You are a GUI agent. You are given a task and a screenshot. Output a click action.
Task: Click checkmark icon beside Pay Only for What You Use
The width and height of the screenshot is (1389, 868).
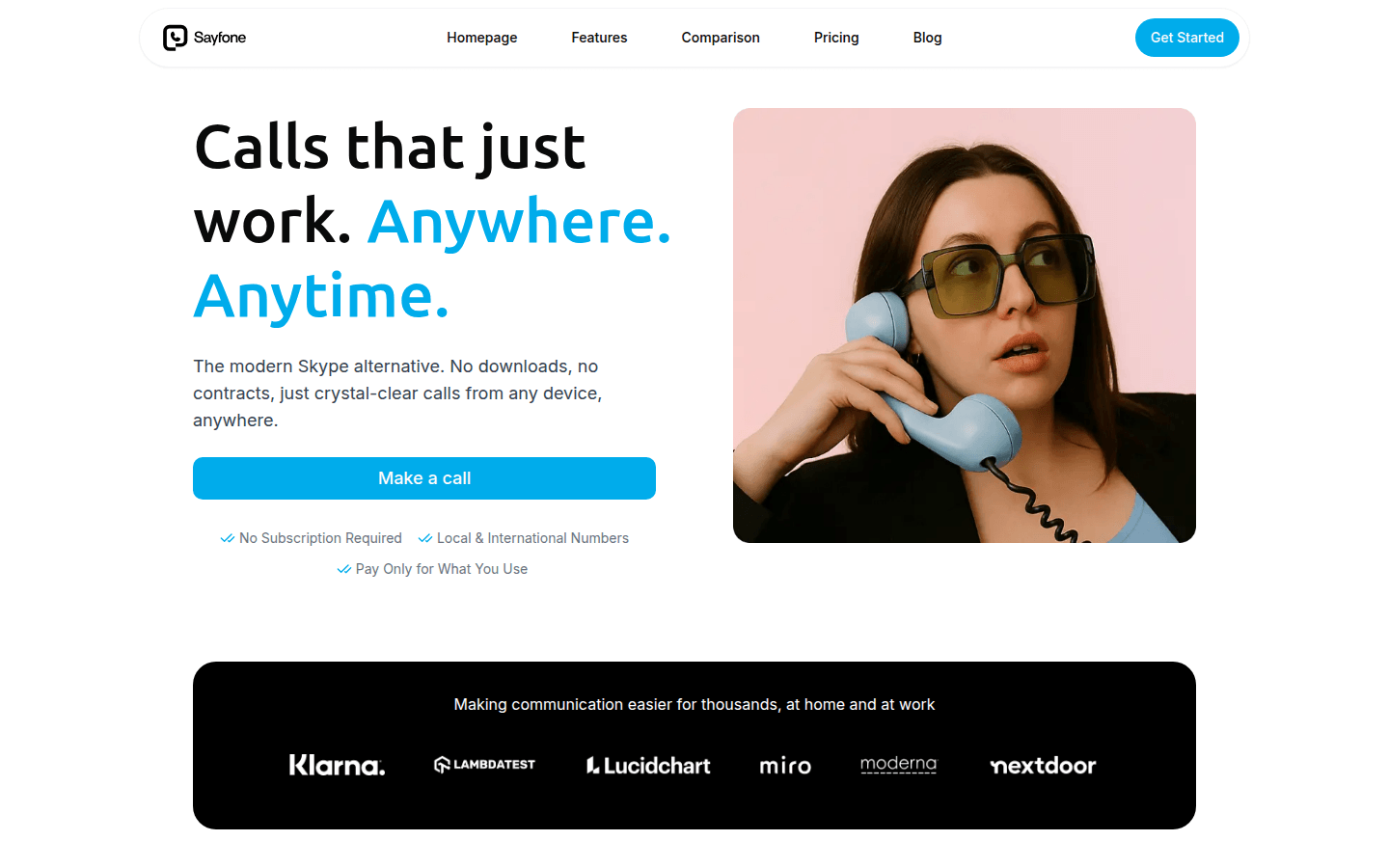[344, 569]
